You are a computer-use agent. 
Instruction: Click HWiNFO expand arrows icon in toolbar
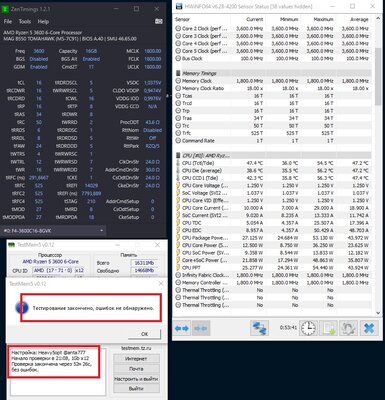[182, 328]
